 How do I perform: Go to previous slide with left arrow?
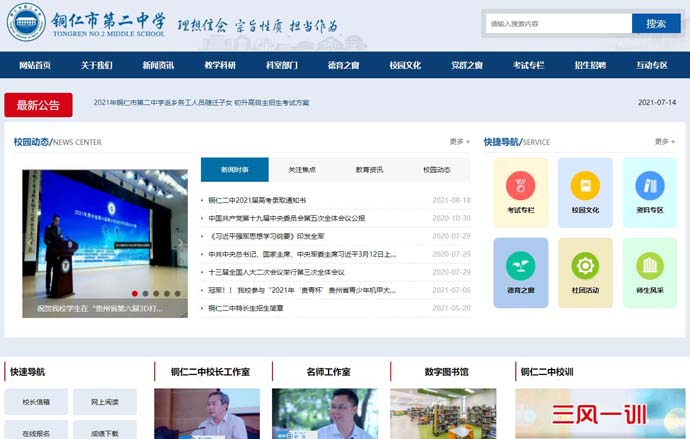[x=30, y=242]
